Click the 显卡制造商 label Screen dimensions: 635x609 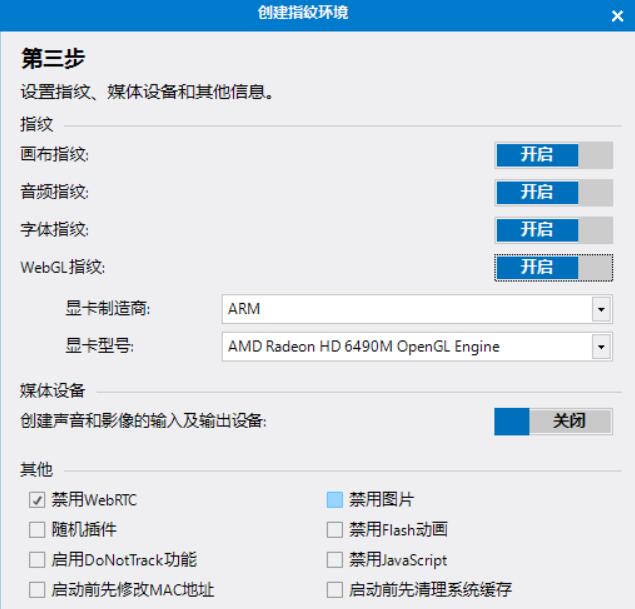(x=108, y=309)
